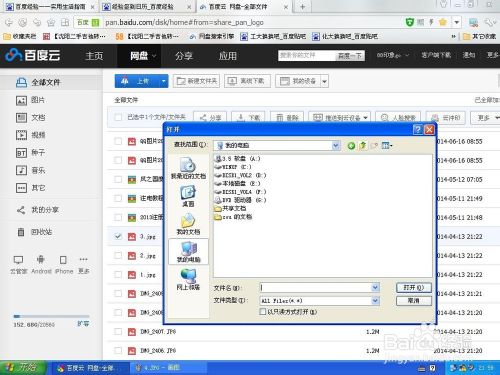Go to the 主页 nav tab

[94, 56]
